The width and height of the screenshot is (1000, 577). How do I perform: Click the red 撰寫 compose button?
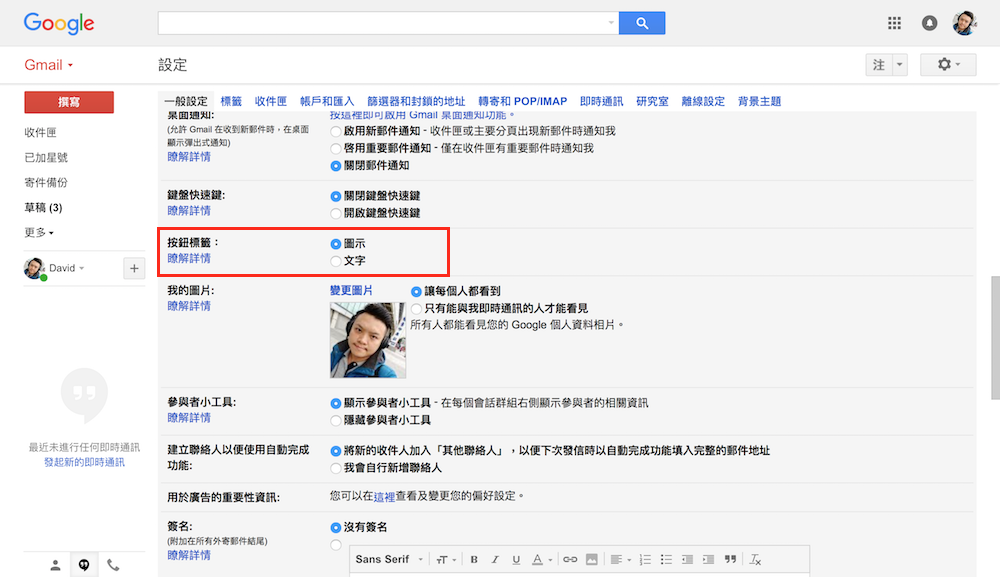pyautogui.click(x=69, y=102)
